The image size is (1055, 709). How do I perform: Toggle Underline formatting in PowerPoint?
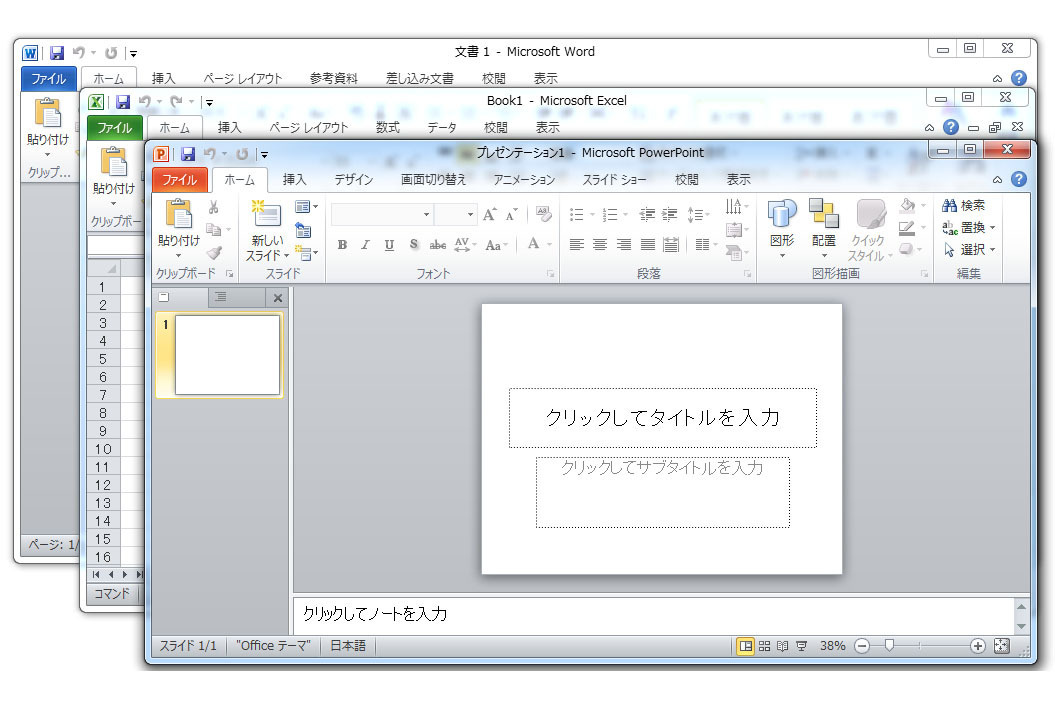point(389,245)
